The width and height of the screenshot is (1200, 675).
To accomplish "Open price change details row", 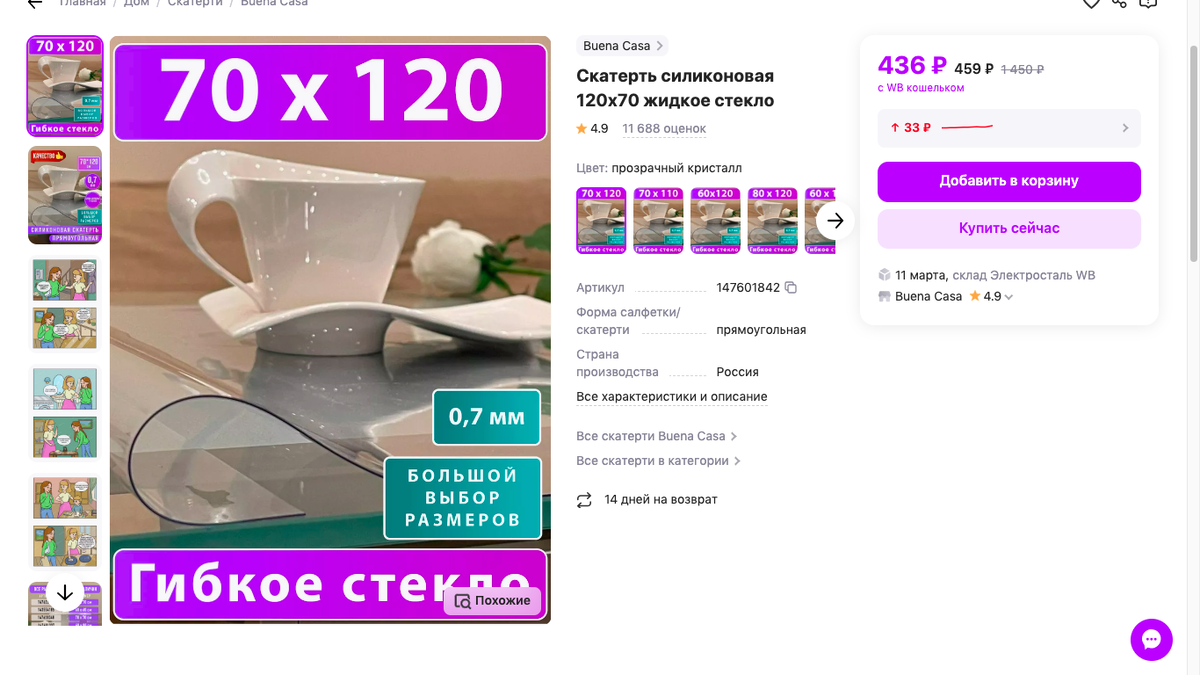I will pyautogui.click(x=1009, y=128).
